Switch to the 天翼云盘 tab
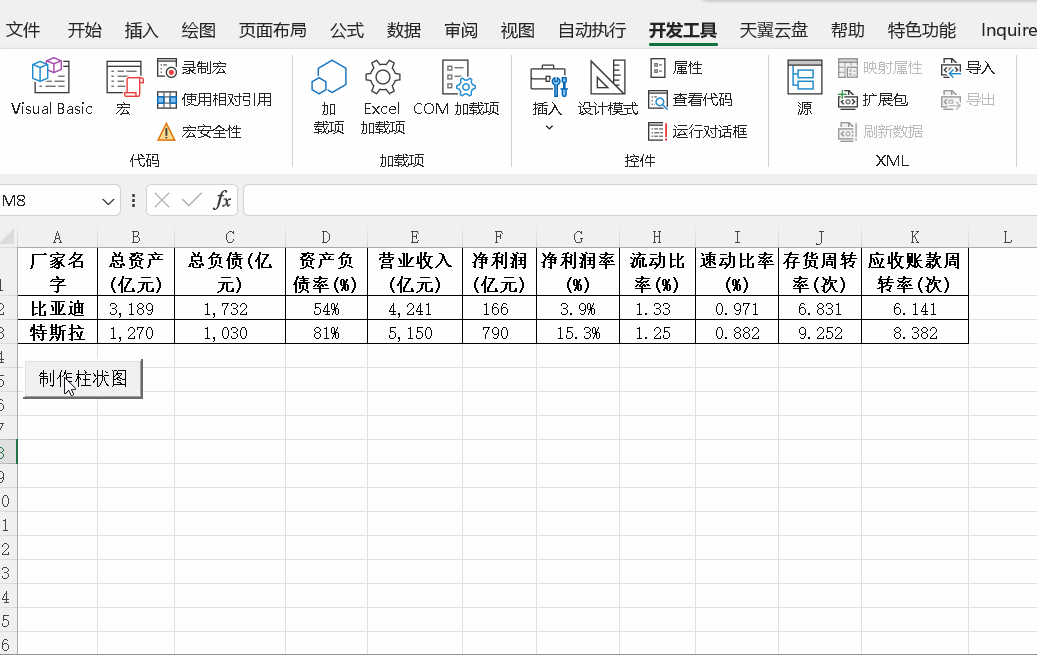Screen dimensions: 1037x655 coord(774,30)
